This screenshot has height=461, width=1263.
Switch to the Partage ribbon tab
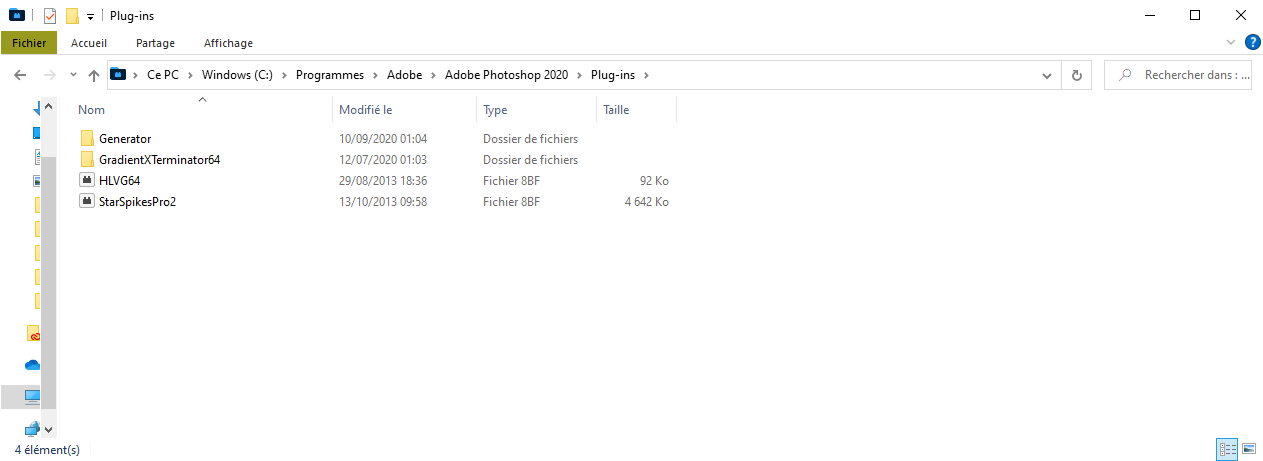155,43
